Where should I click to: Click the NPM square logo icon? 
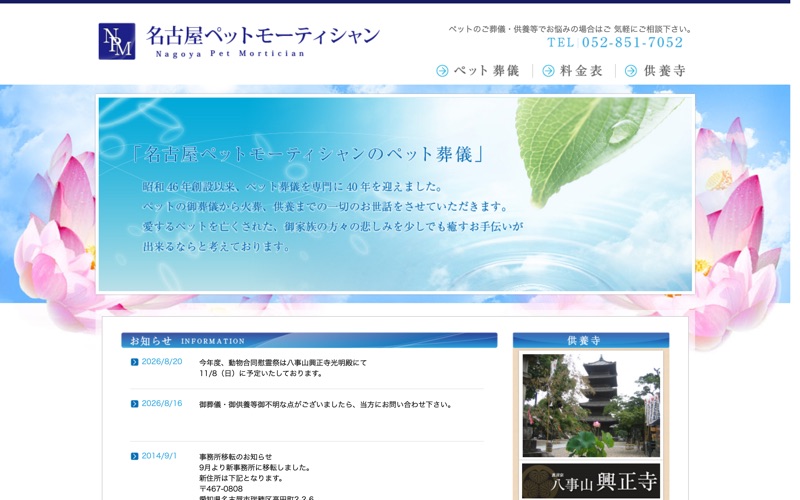[117, 41]
